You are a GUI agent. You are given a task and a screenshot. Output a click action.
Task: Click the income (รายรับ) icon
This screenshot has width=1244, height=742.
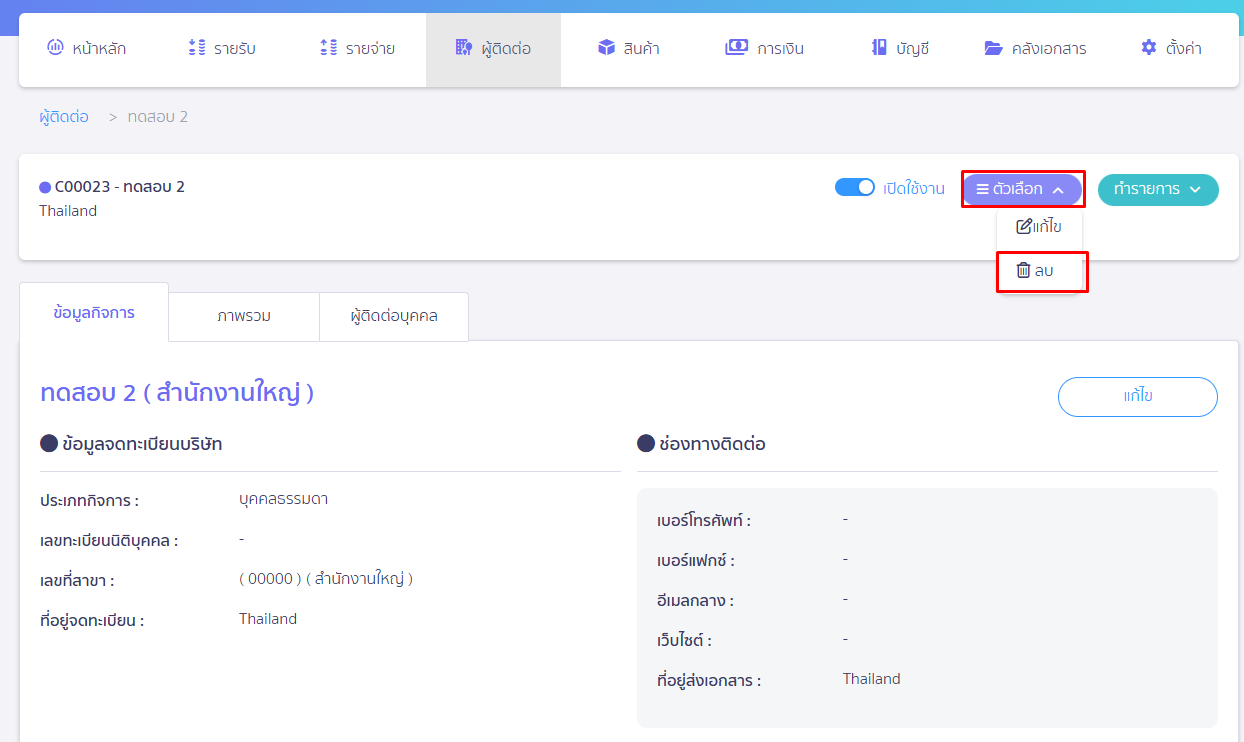(197, 48)
